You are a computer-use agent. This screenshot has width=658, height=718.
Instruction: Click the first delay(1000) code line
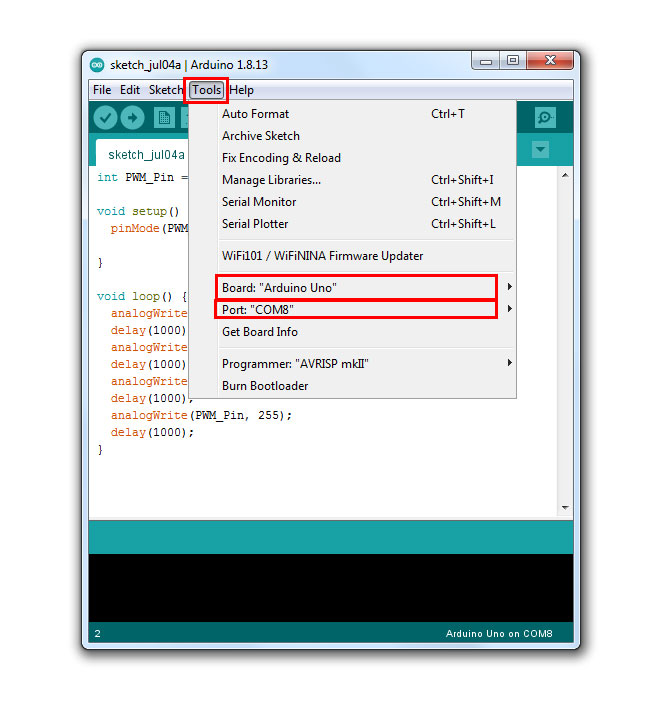[x=149, y=330]
